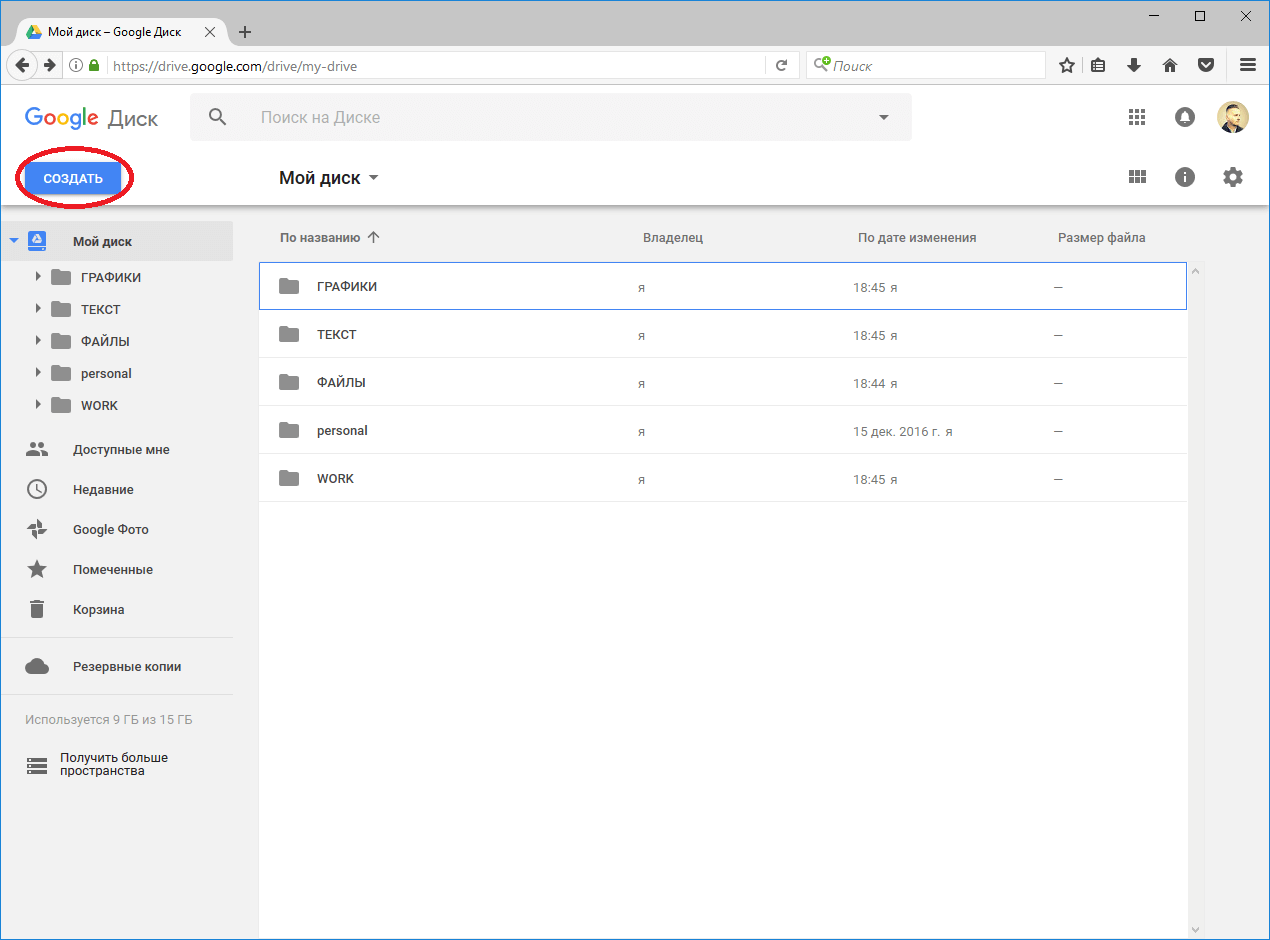Open Google Фото in sidebar
This screenshot has width=1270, height=940.
(110, 529)
